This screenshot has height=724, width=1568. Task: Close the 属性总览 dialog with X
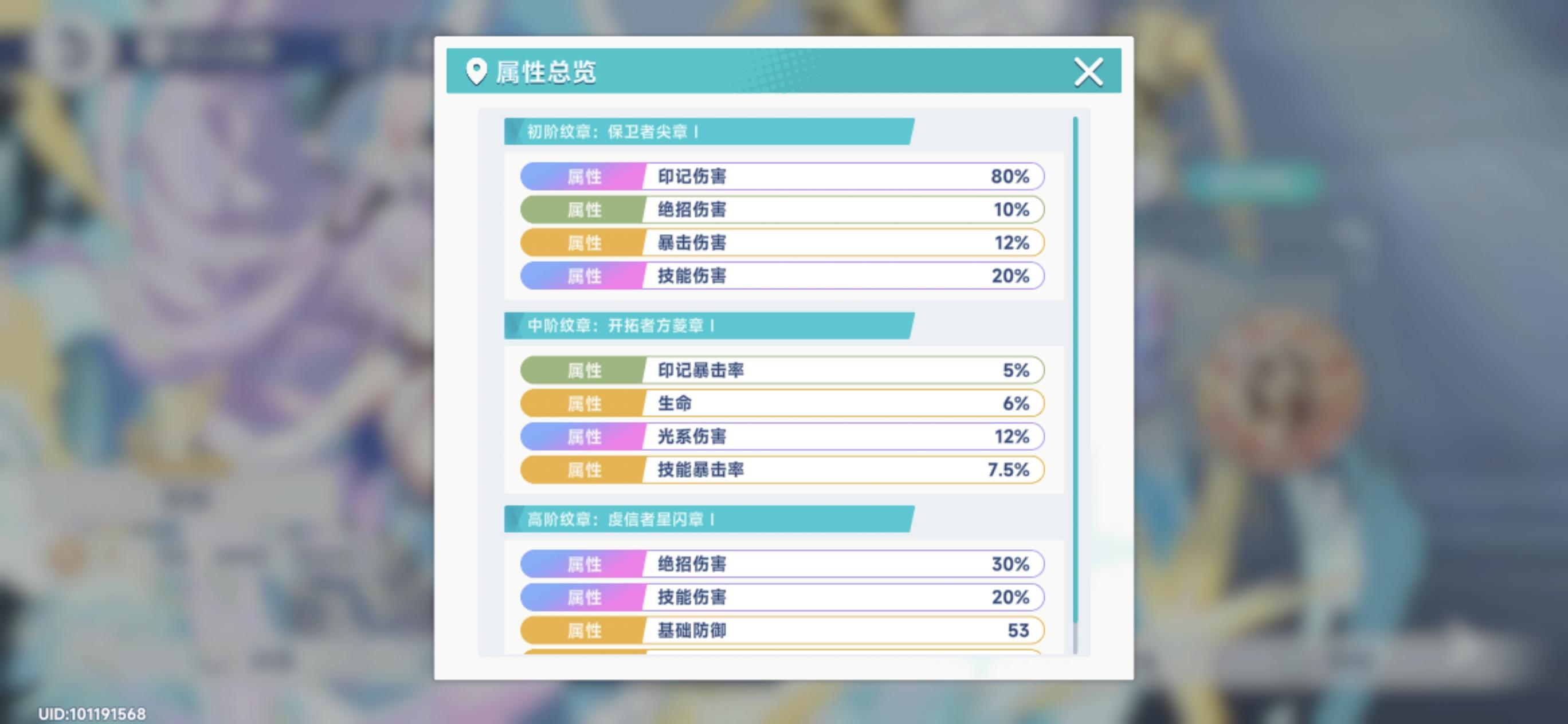click(1088, 72)
